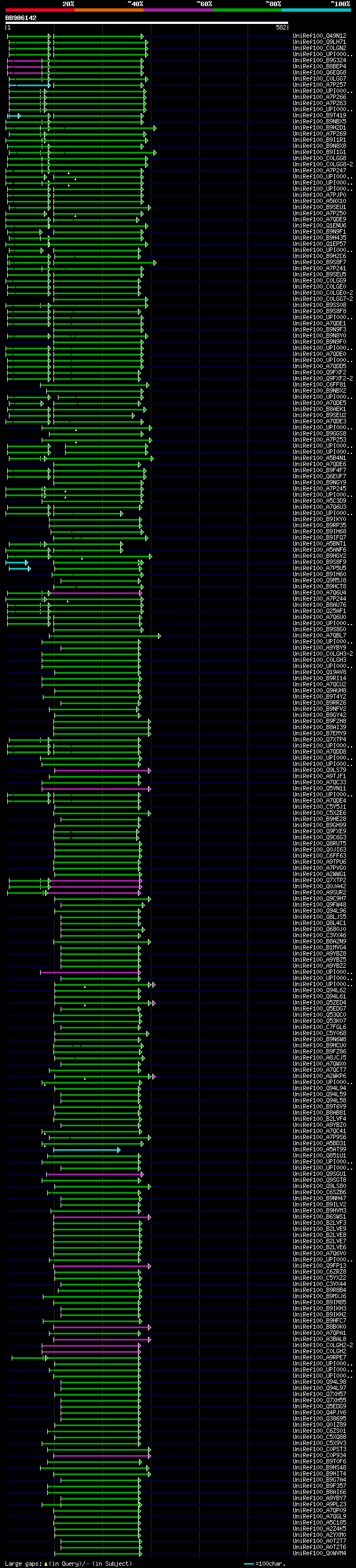The image size is (356, 1568).
Task: Click hit UniRef100_B9H2D1
Action: [x=319, y=128]
